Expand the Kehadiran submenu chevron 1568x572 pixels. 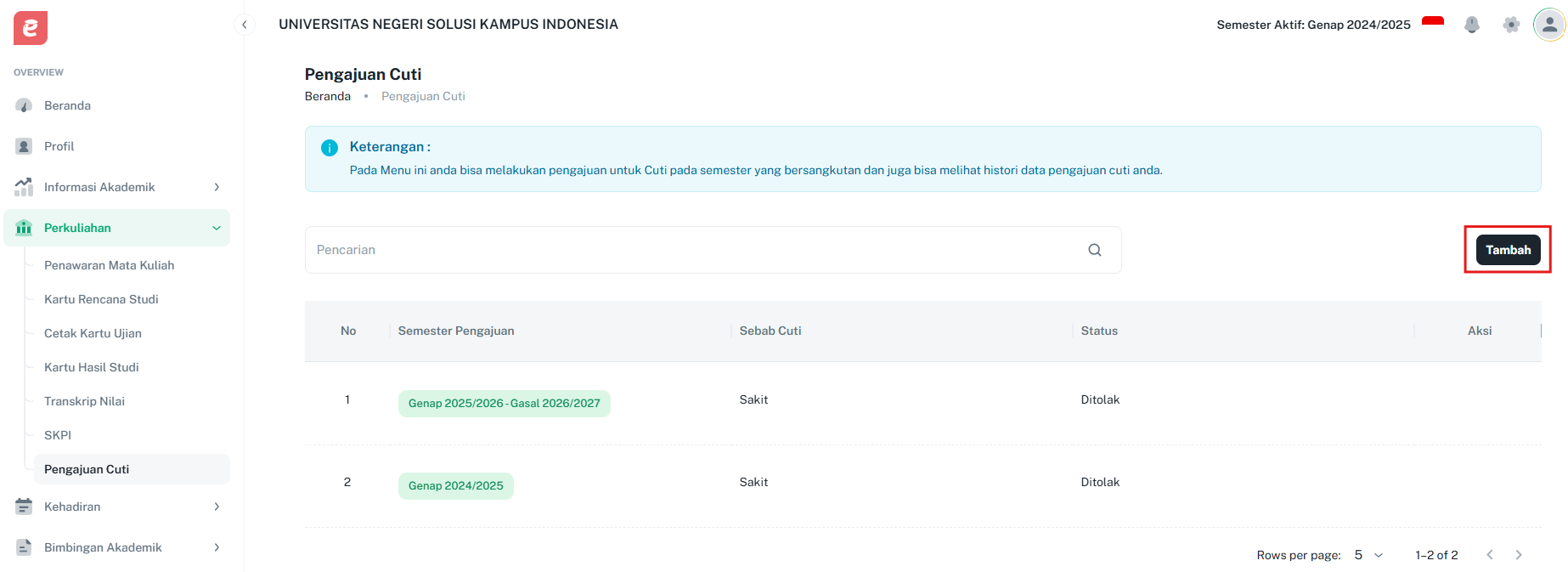[x=217, y=507]
